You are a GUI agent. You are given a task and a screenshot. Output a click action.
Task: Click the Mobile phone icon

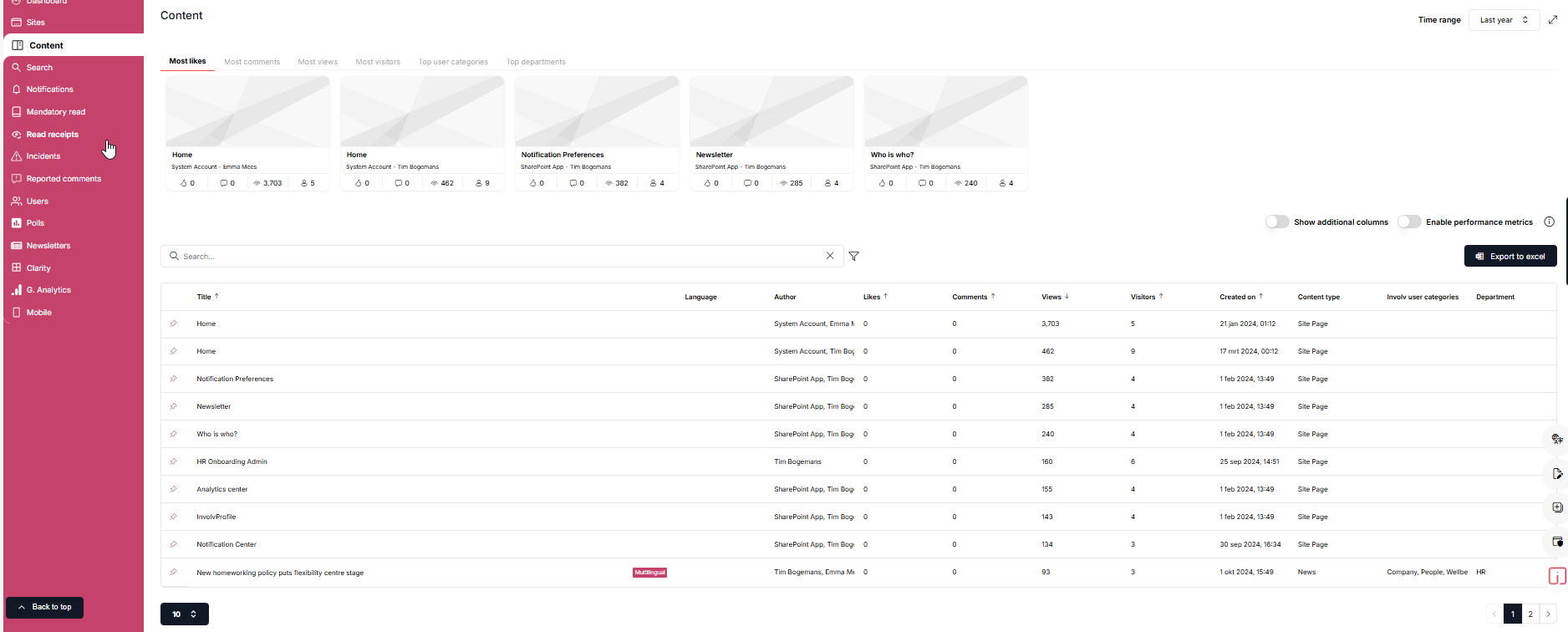[17, 313]
